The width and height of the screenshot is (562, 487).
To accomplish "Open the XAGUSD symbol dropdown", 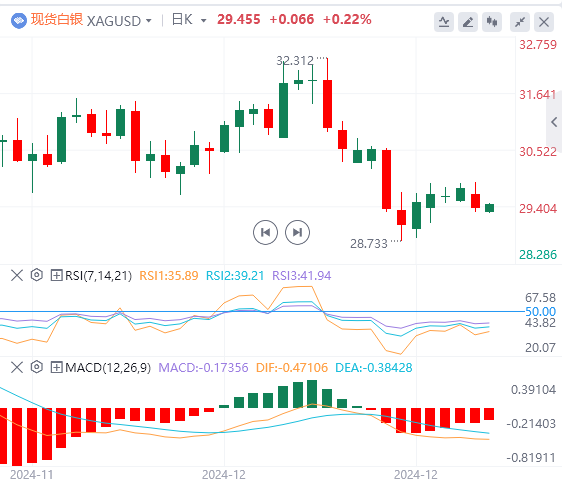I will pyautogui.click(x=119, y=21).
